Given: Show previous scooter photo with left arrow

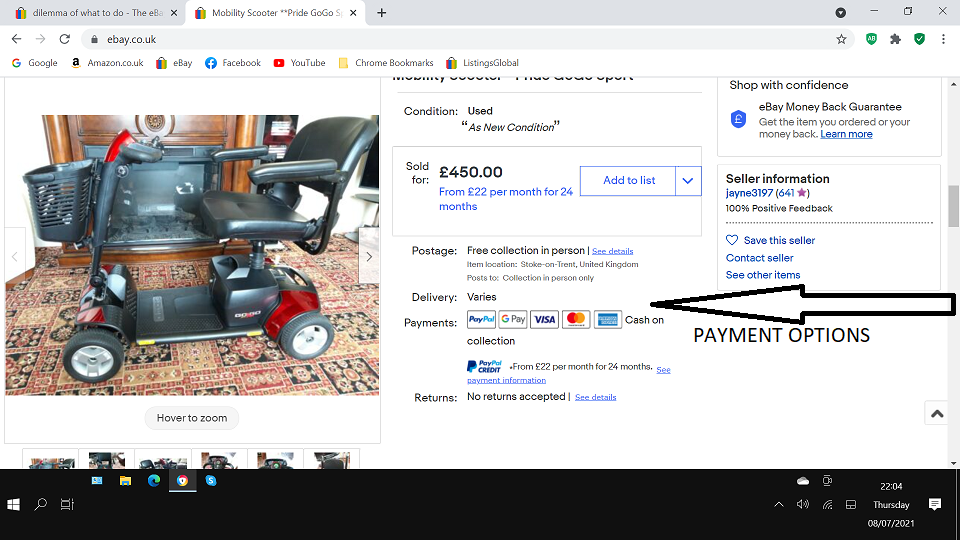Looking at the screenshot, I should point(15,257).
